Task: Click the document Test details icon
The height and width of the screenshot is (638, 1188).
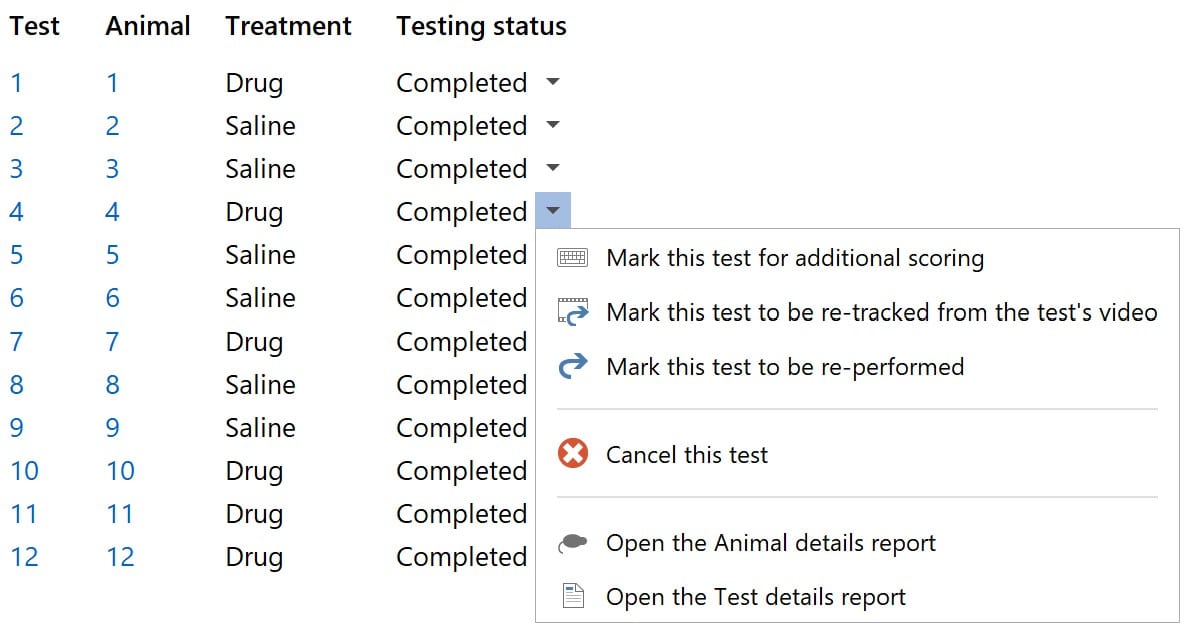Action: [572, 597]
